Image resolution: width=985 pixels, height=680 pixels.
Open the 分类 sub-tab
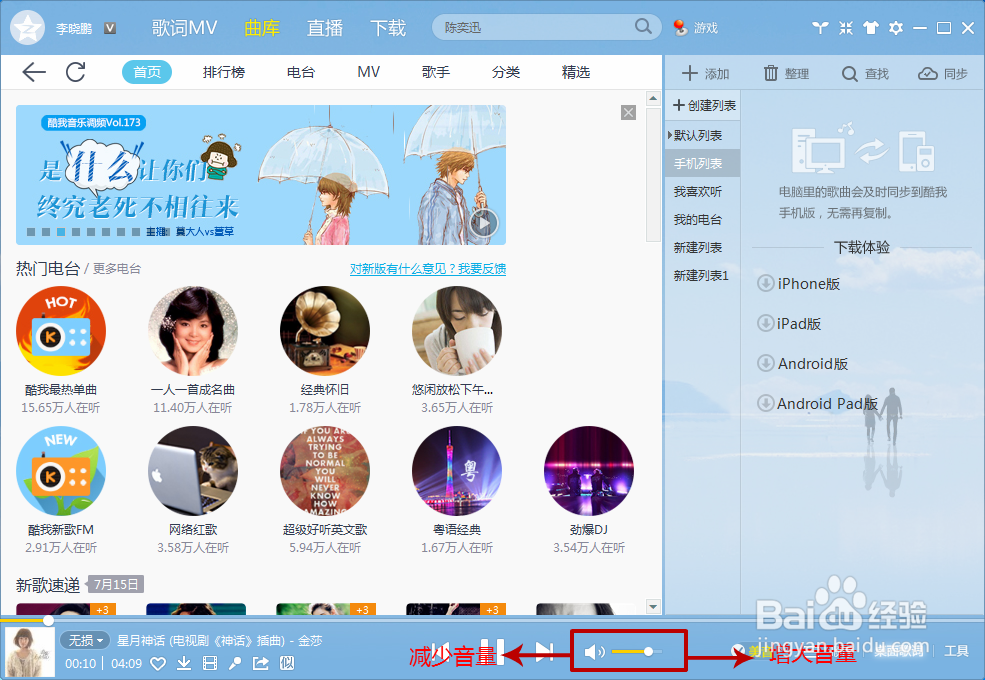pos(506,72)
